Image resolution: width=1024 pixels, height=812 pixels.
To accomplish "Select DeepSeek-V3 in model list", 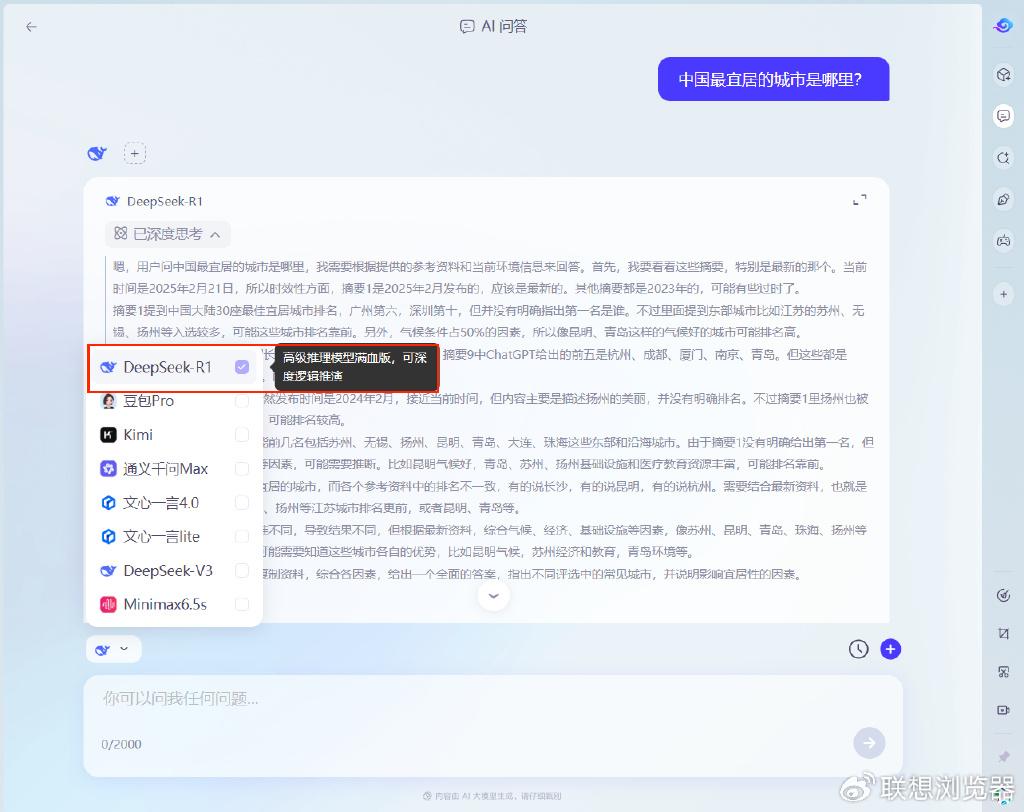I will click(174, 570).
